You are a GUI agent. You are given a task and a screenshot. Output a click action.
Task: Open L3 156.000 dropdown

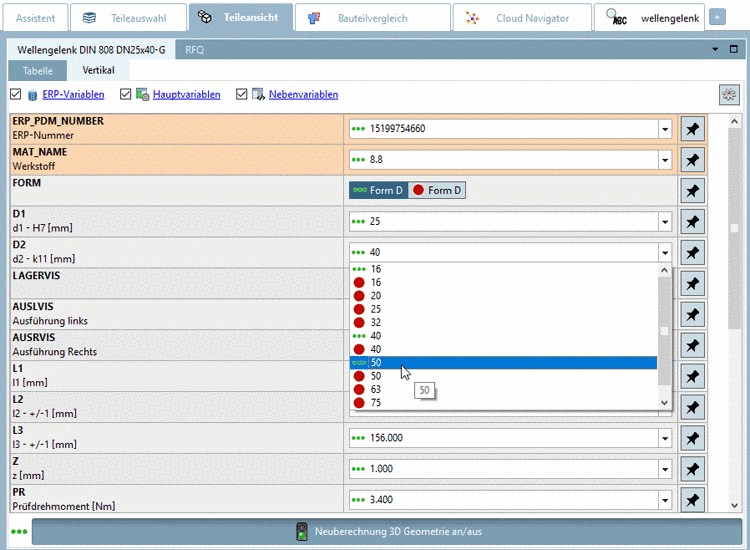tap(665, 439)
